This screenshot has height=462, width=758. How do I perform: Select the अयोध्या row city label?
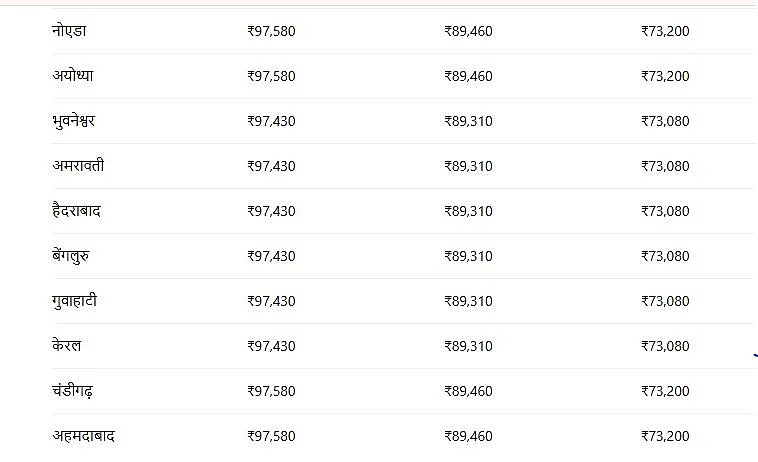[x=73, y=76]
